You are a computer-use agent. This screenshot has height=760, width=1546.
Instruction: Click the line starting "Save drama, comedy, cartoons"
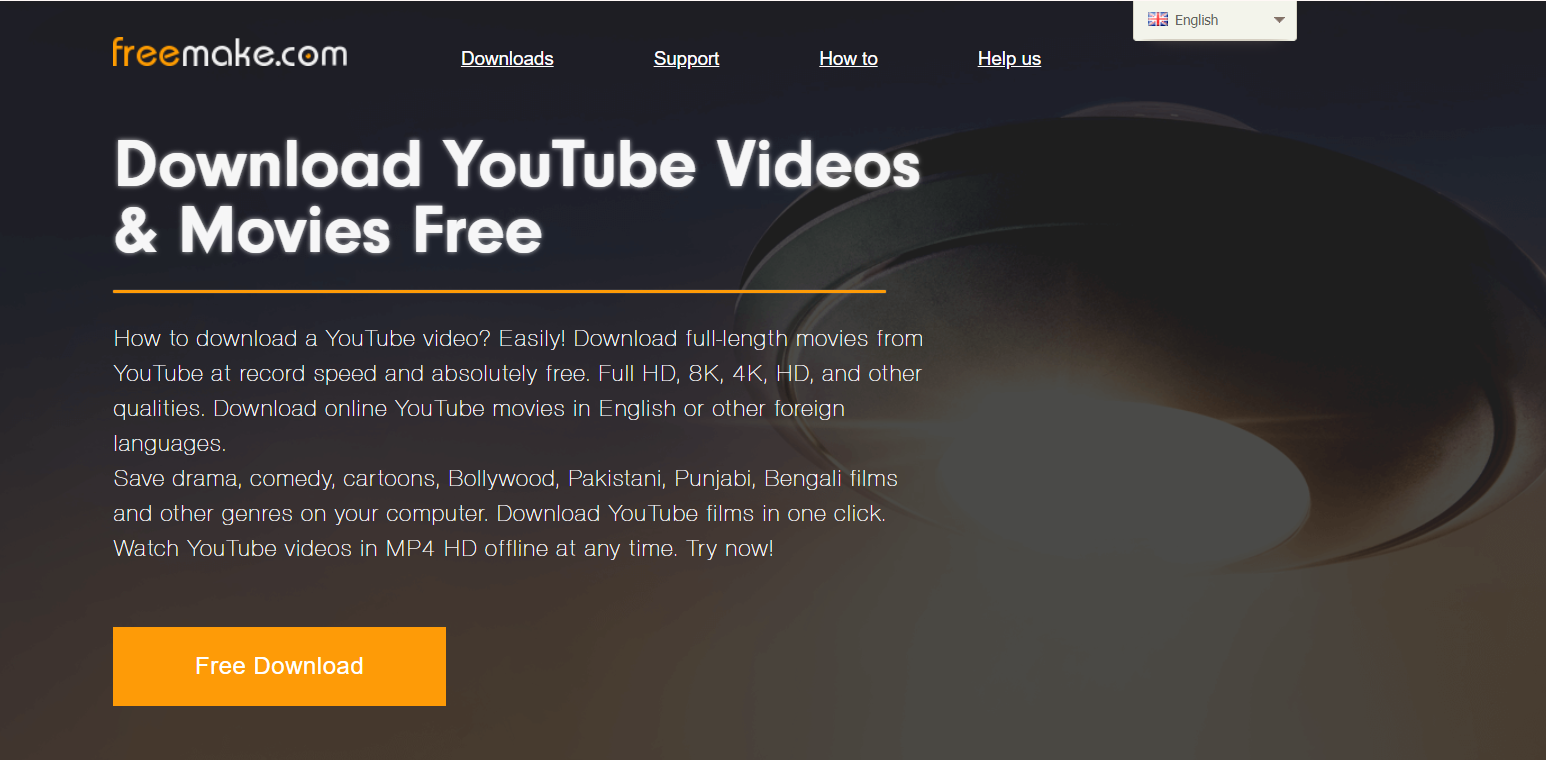tap(506, 479)
